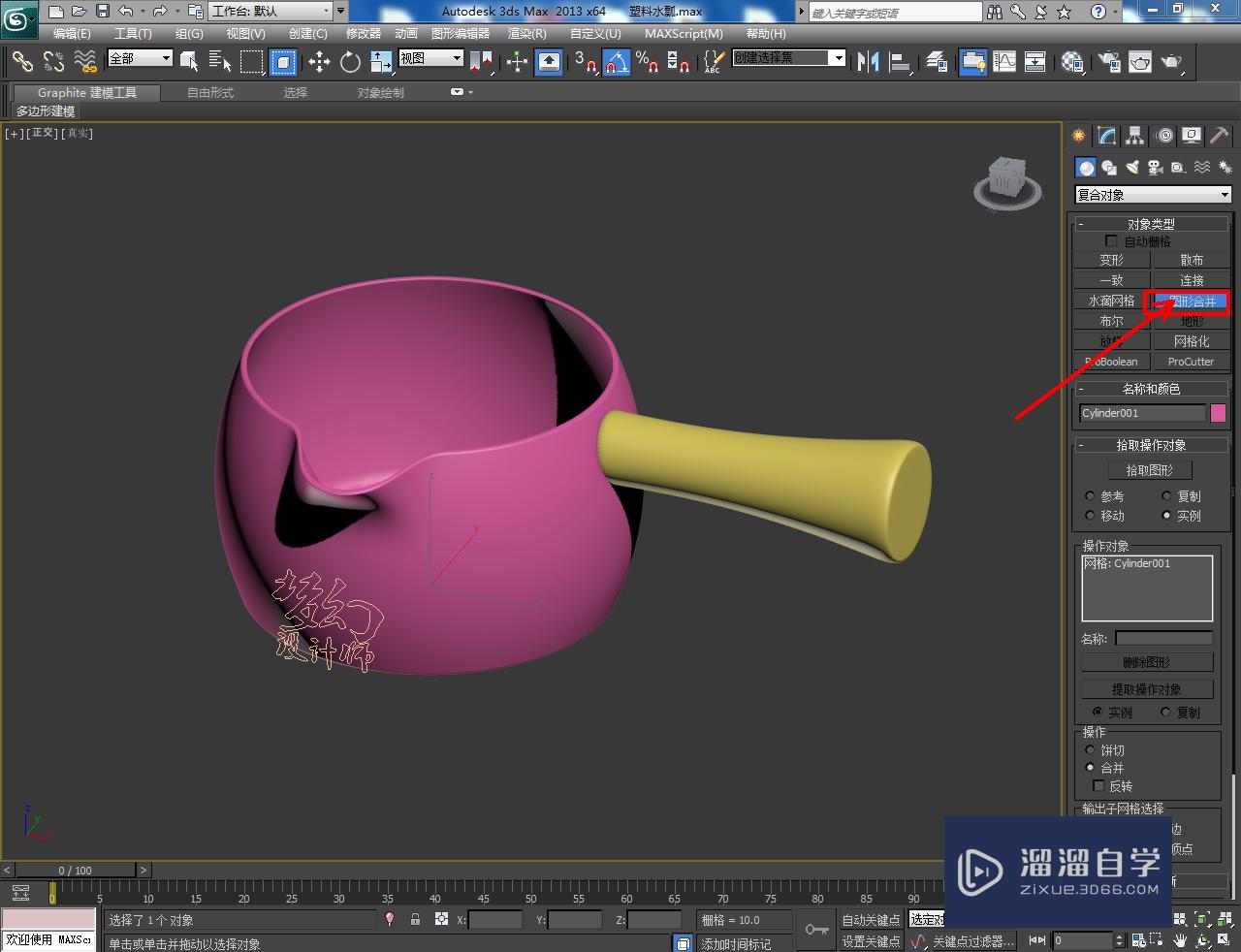1241x952 pixels.
Task: Toggle the Angle Snap button
Action: [x=617, y=62]
